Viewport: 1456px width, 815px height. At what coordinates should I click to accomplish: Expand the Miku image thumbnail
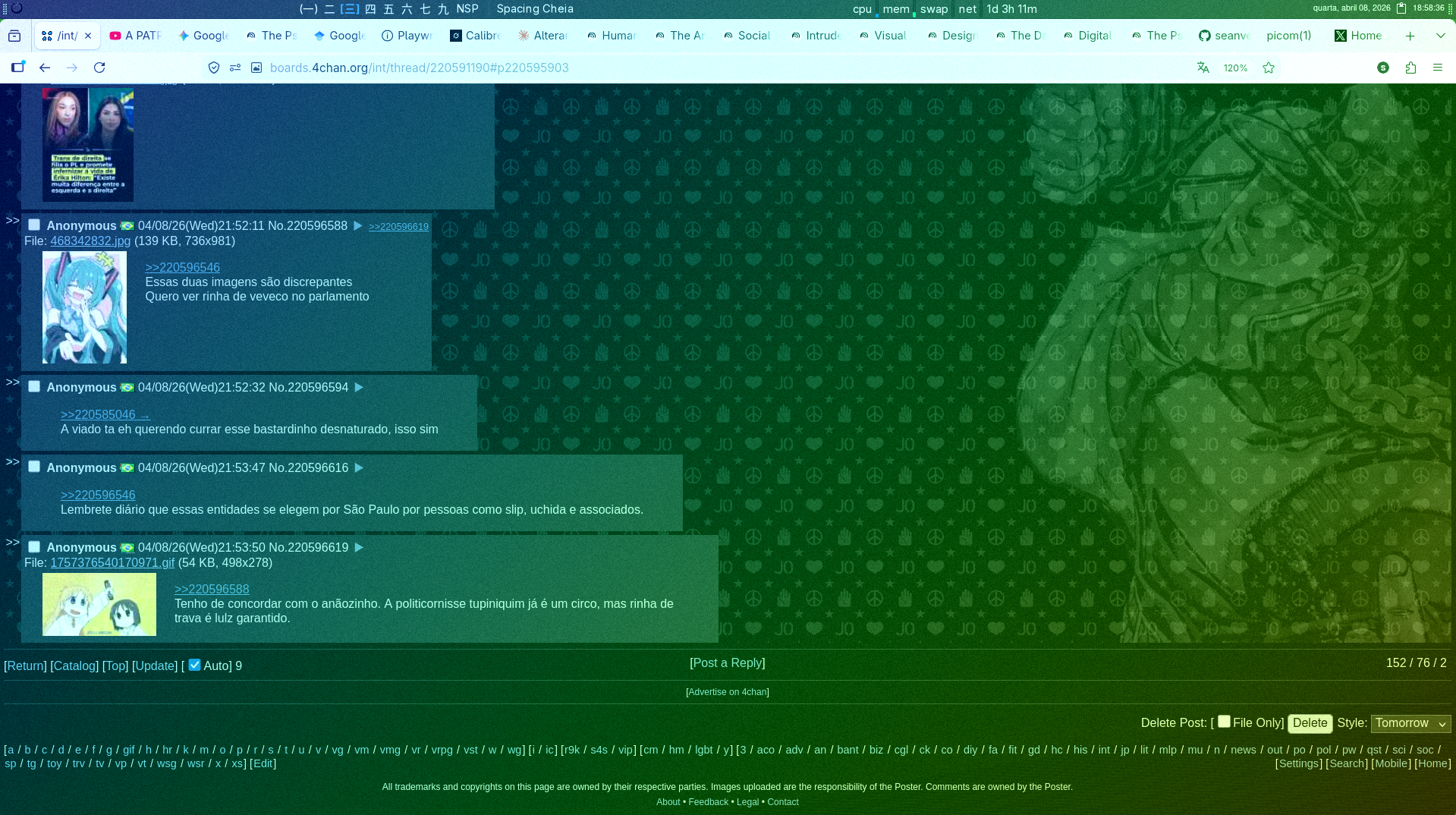tap(84, 307)
